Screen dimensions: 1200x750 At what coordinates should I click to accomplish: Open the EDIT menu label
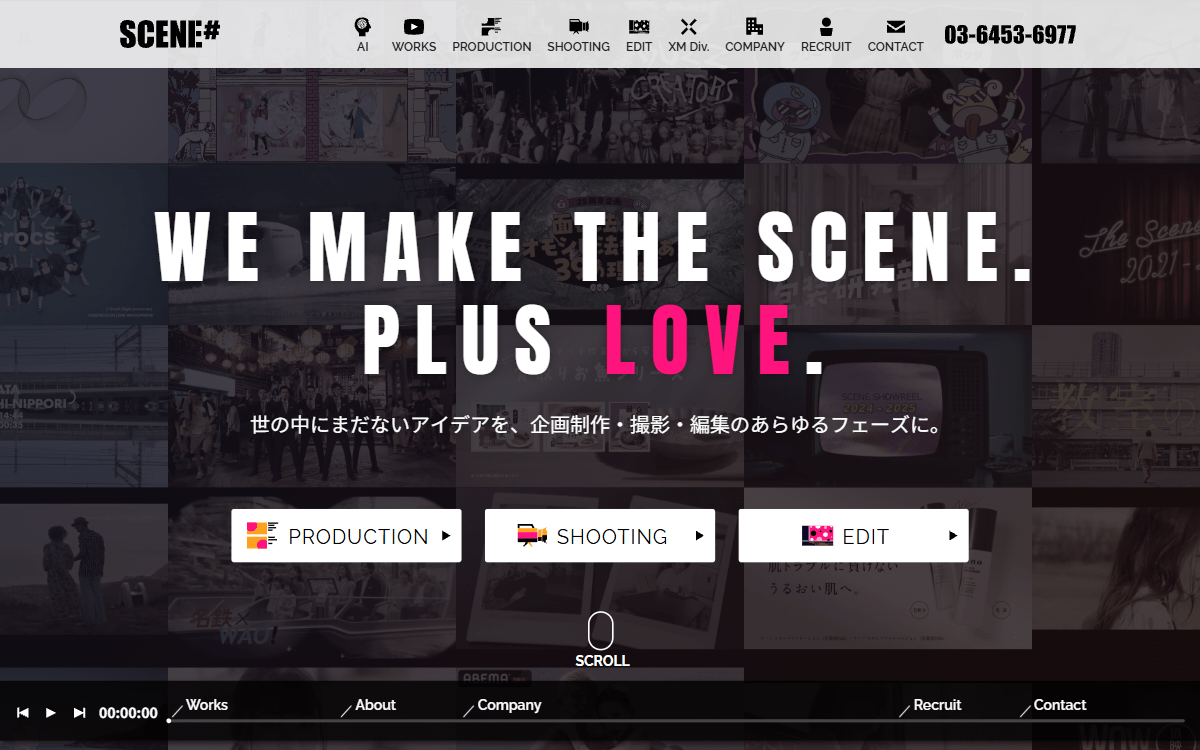[639, 47]
